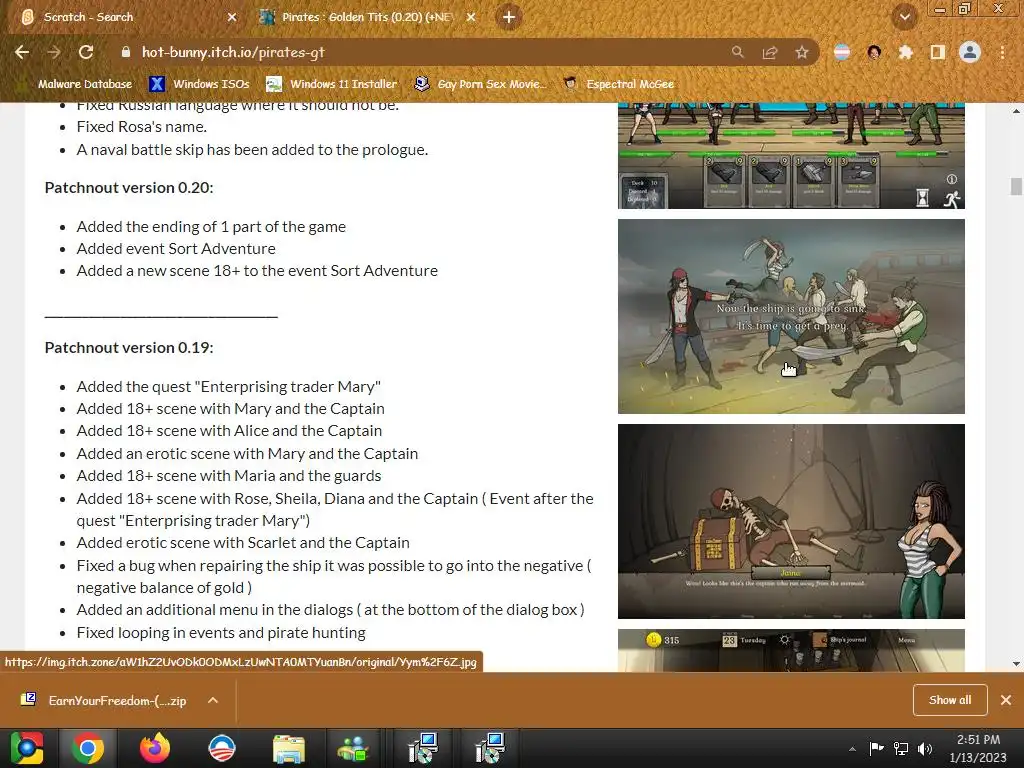Open the second installer computer taskbar icon

[x=489, y=748]
